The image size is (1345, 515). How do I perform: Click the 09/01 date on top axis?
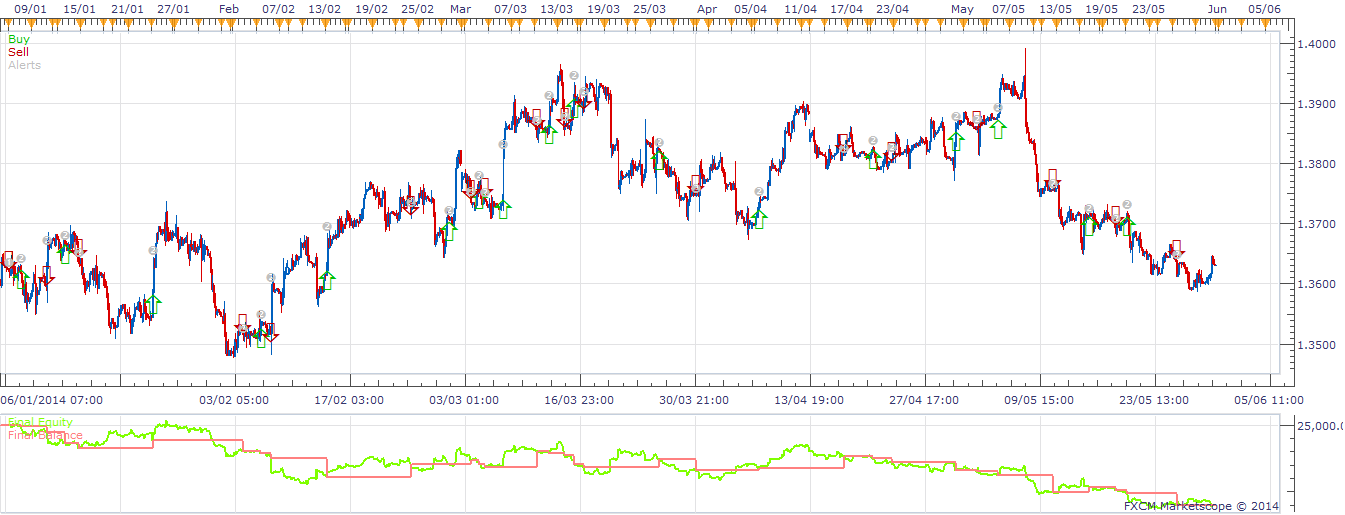coord(33,8)
